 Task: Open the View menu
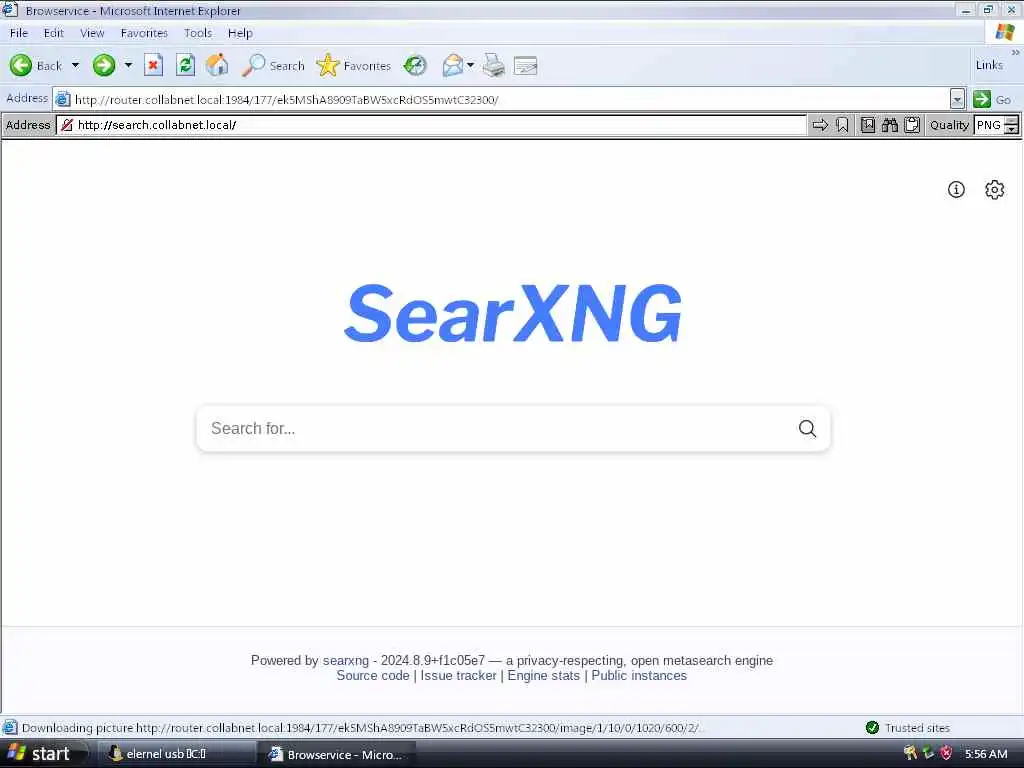pos(92,33)
